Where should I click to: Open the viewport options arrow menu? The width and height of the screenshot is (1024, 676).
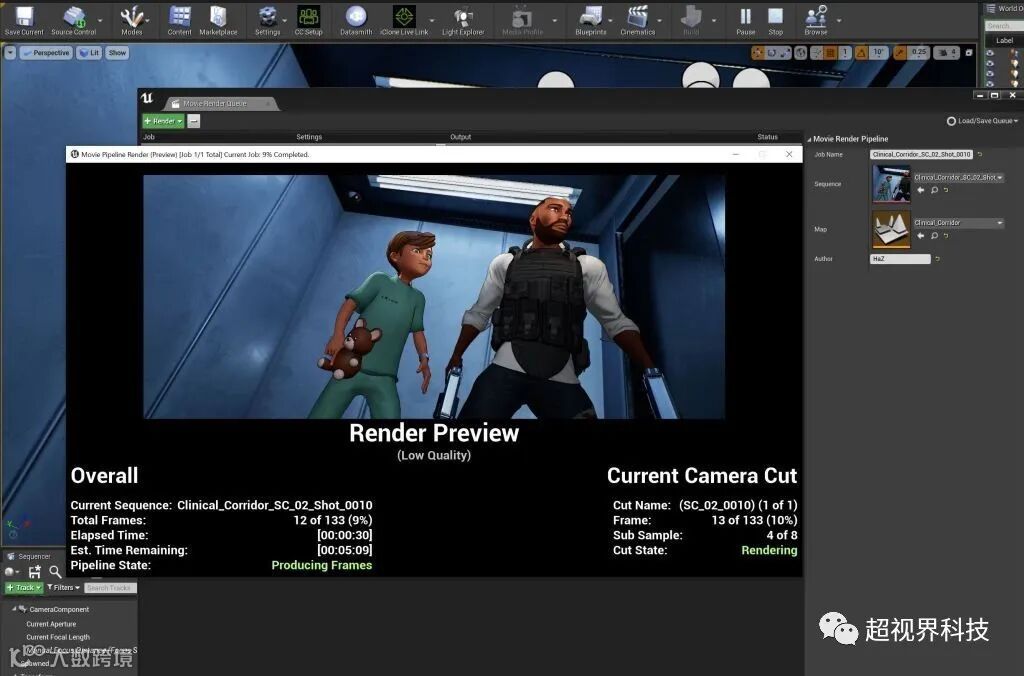click(10, 53)
